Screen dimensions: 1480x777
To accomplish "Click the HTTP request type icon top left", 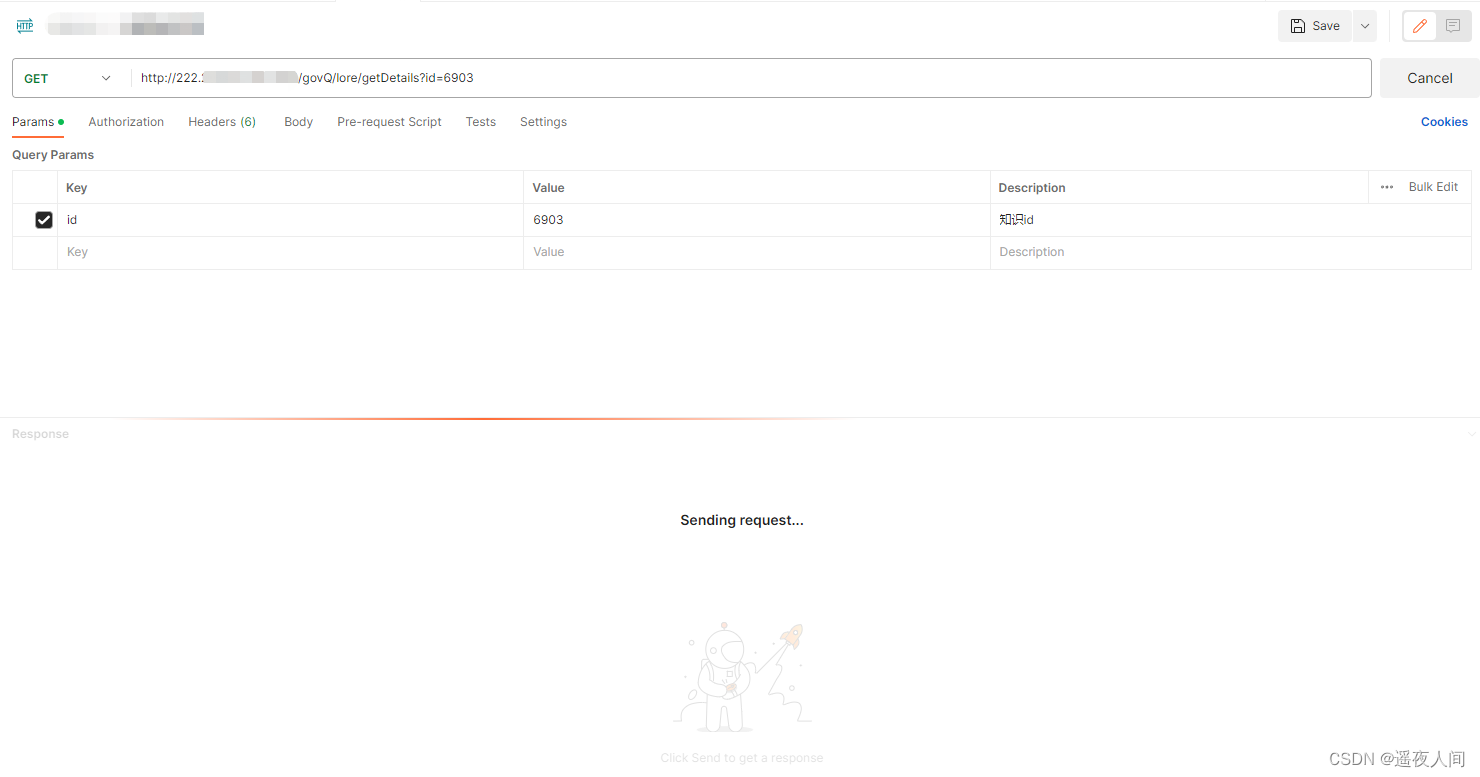I will (x=24, y=26).
